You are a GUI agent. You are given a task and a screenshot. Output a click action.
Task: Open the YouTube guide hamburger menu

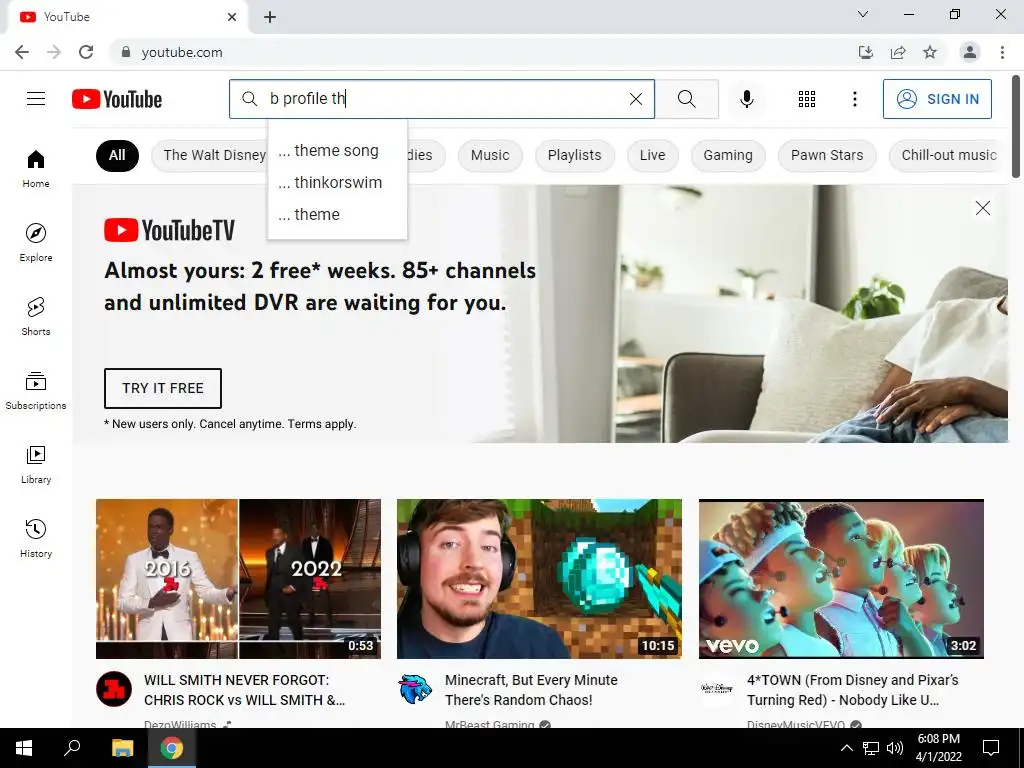(36, 99)
